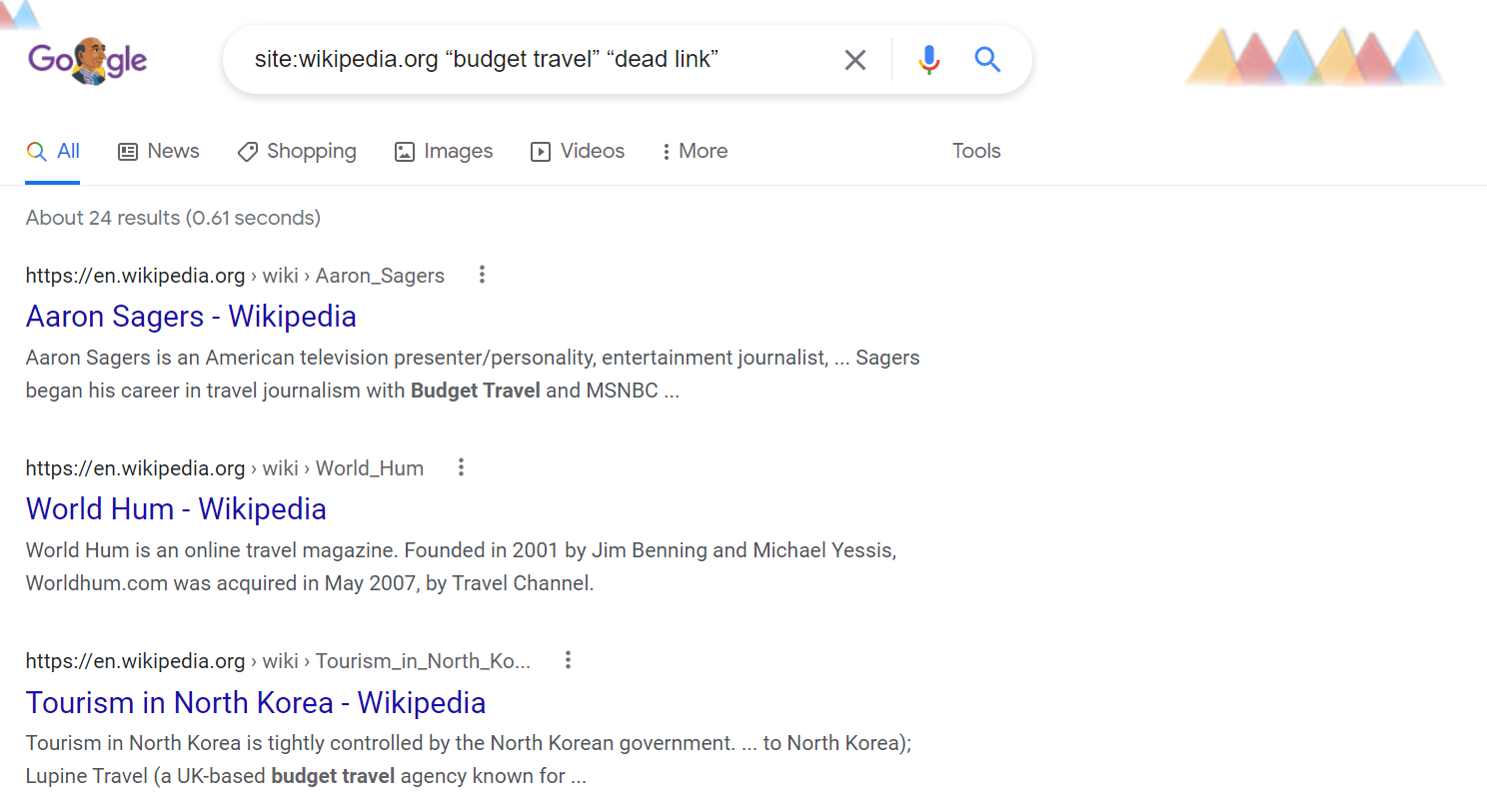Click the Tourism in North Korea description snippet

coord(469,759)
